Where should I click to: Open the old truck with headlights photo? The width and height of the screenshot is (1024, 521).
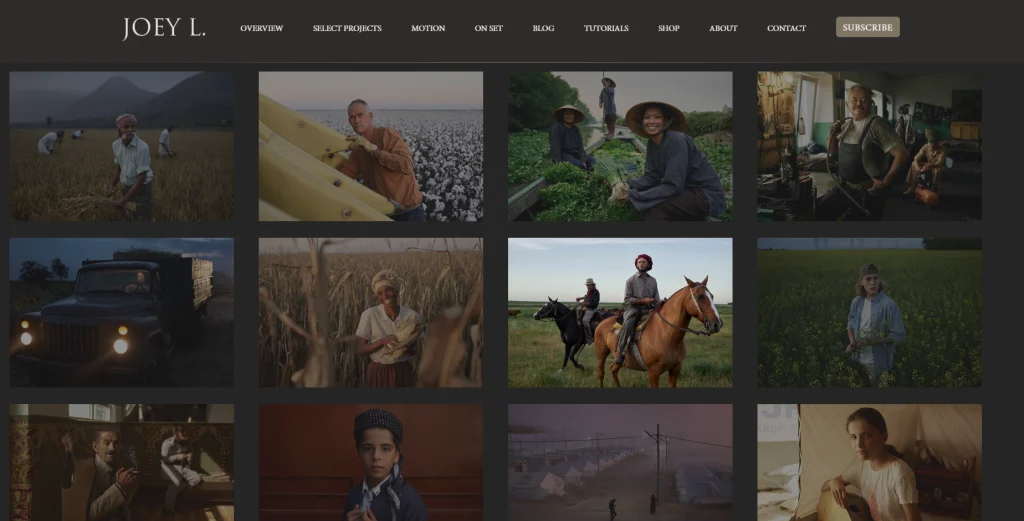pyautogui.click(x=122, y=312)
